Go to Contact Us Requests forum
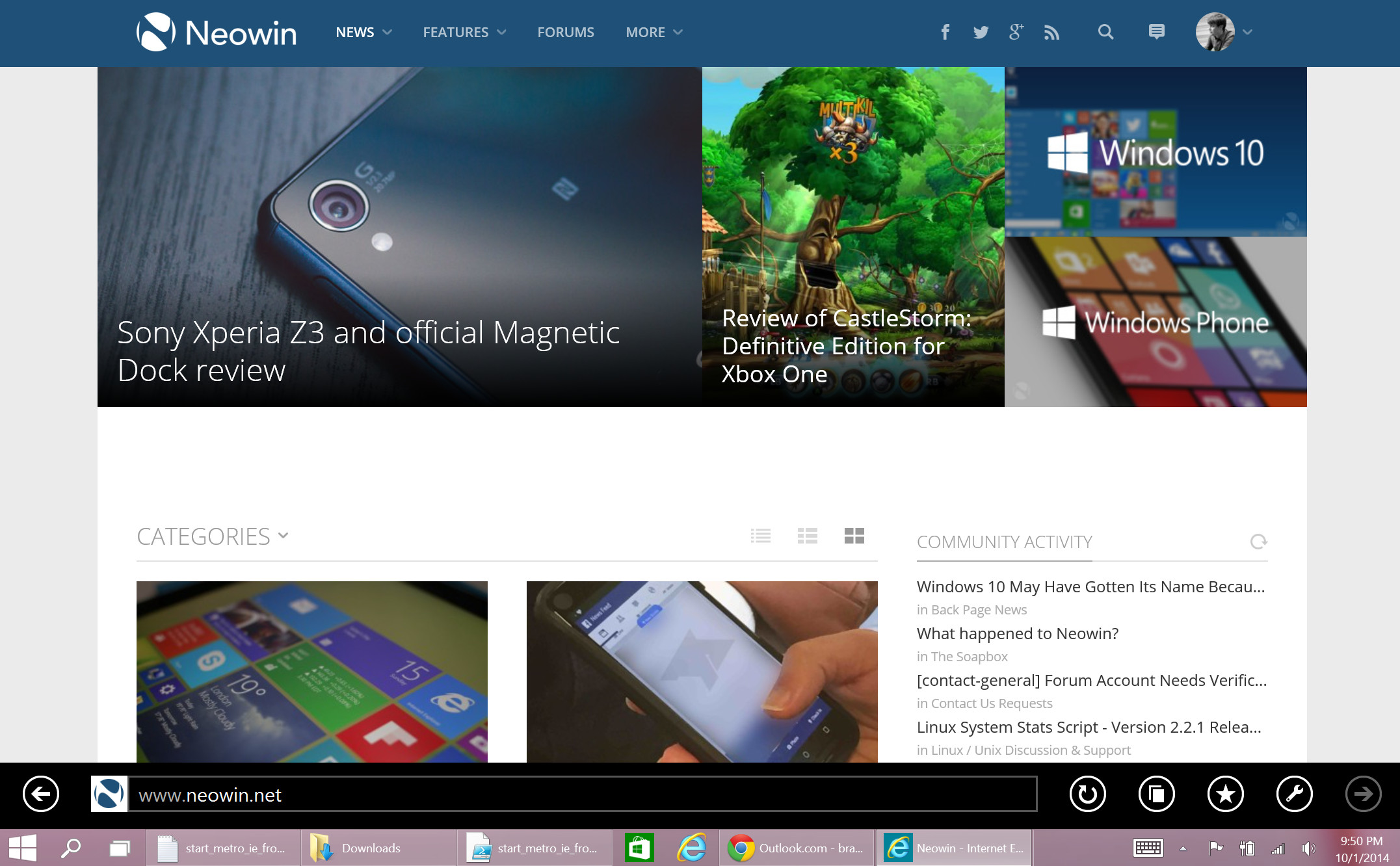This screenshot has width=1400, height=866. [991, 703]
